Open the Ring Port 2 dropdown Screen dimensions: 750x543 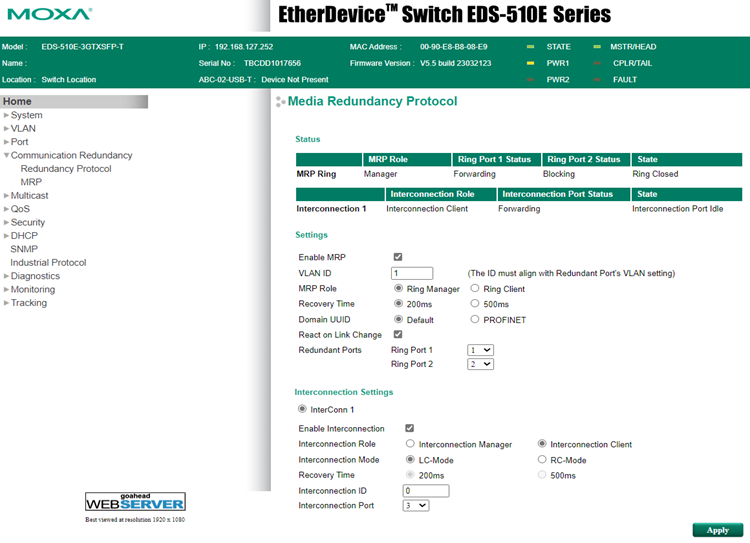[x=480, y=364]
